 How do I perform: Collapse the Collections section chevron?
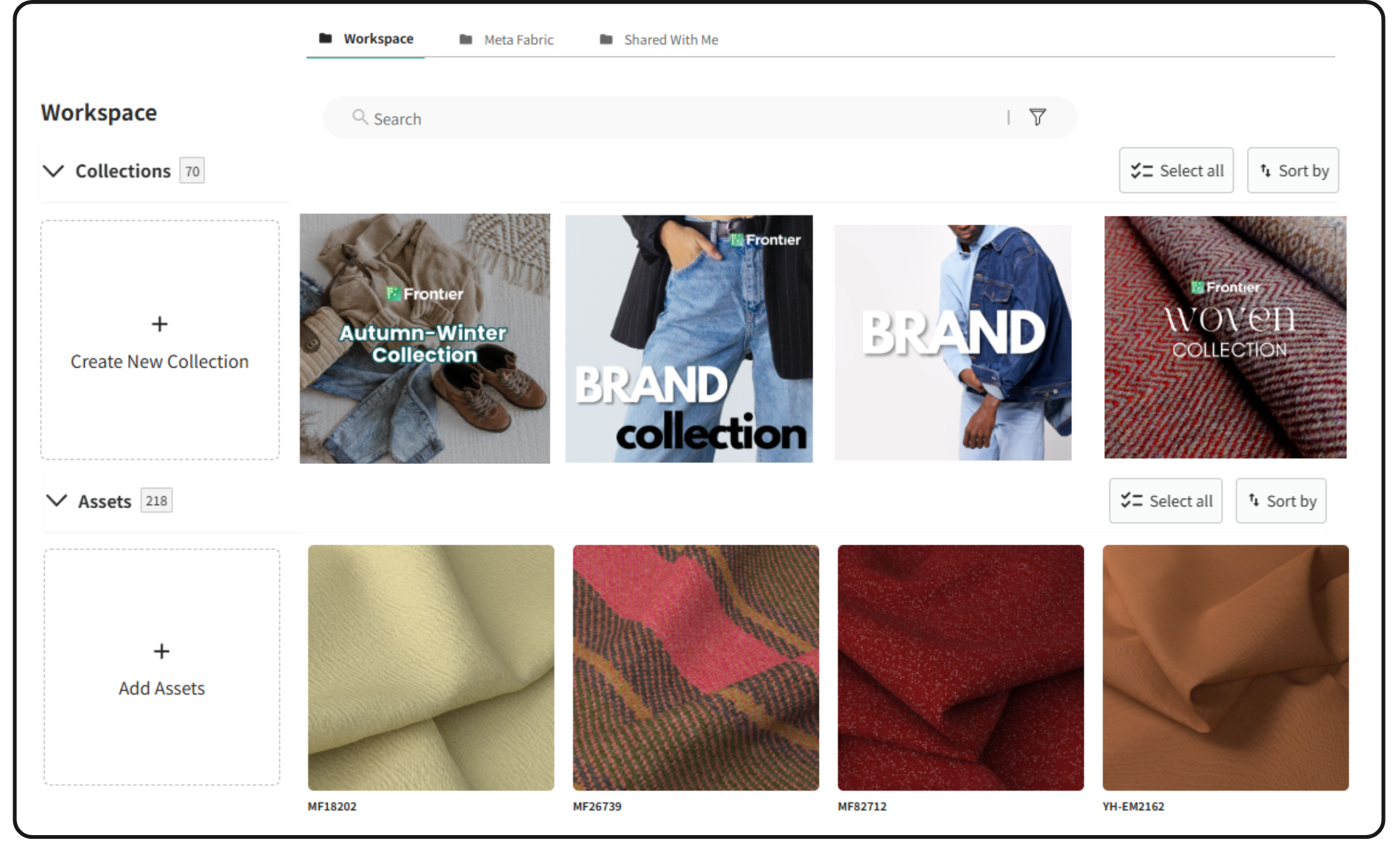pyautogui.click(x=54, y=171)
